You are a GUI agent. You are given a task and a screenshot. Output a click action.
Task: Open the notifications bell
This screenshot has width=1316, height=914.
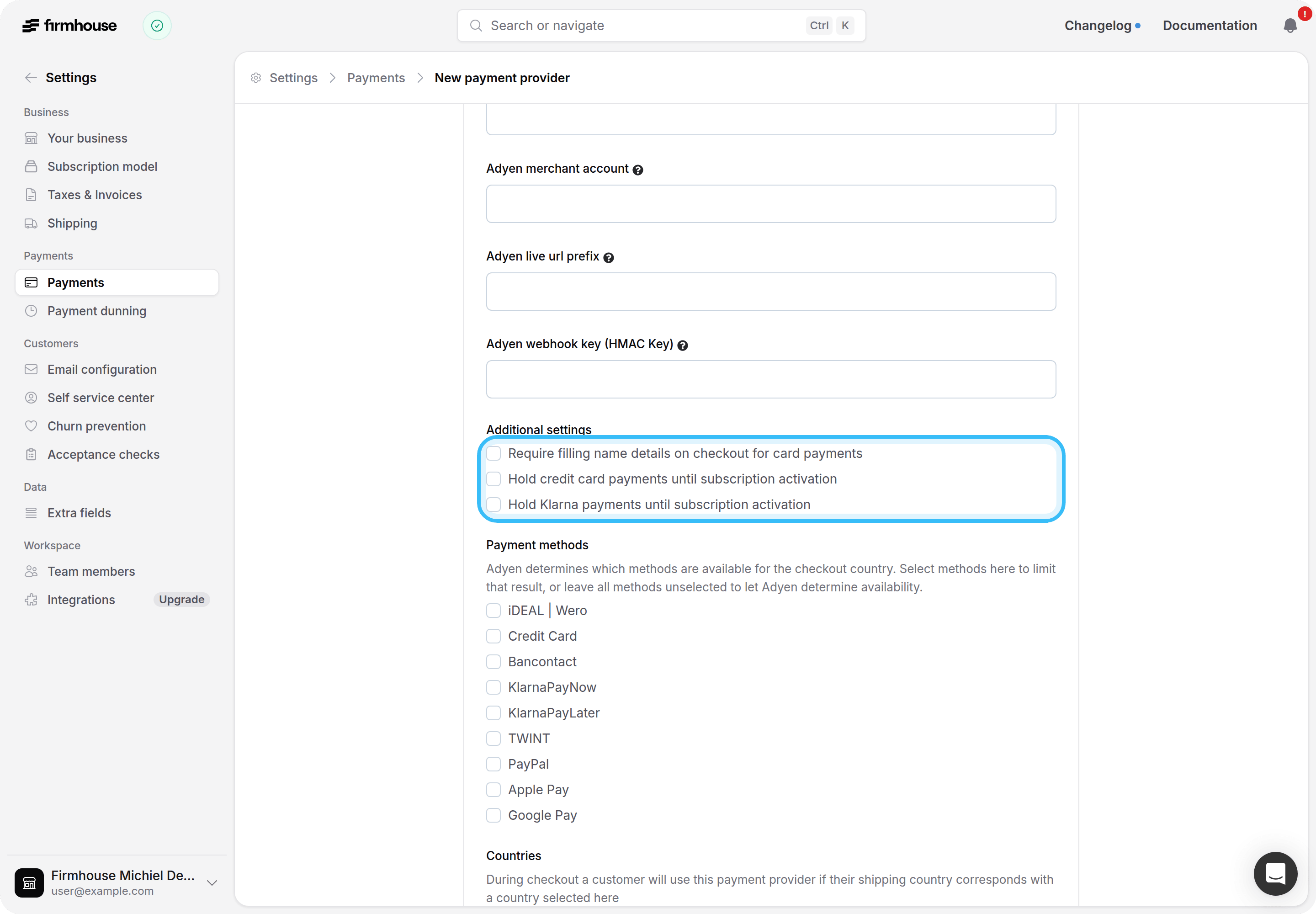coord(1290,26)
